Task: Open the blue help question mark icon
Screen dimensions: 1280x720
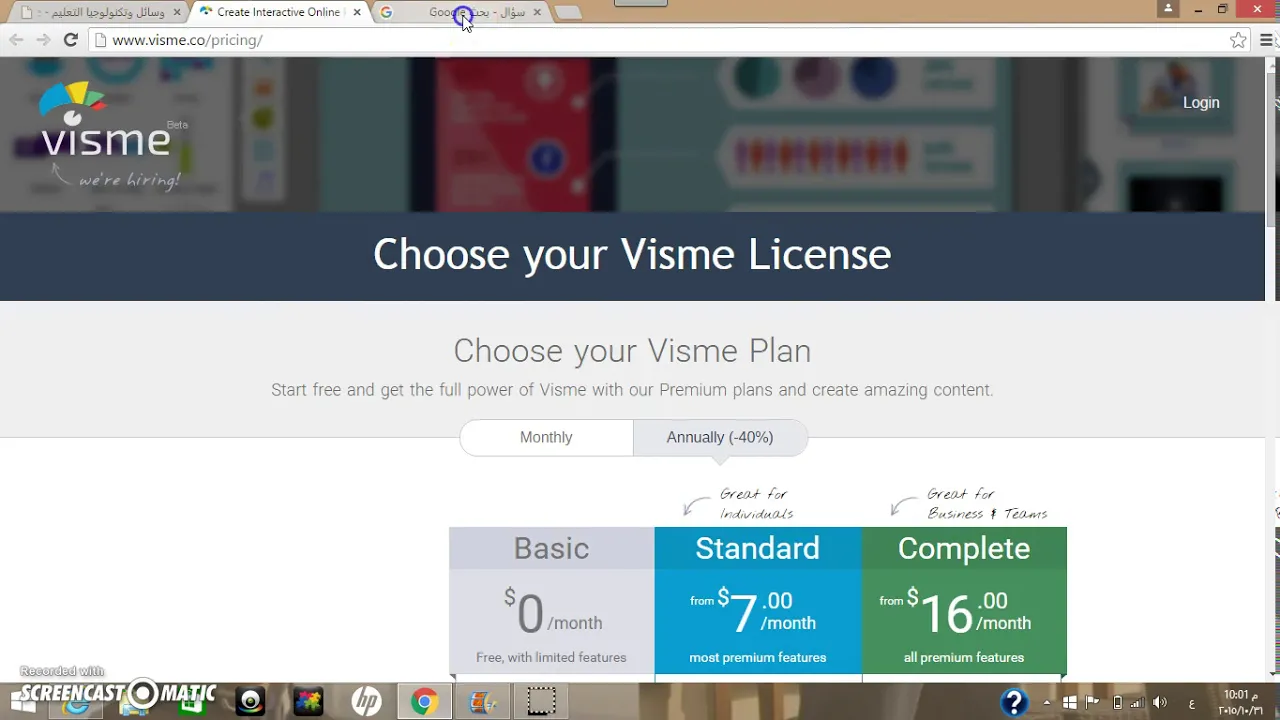Action: (1014, 702)
